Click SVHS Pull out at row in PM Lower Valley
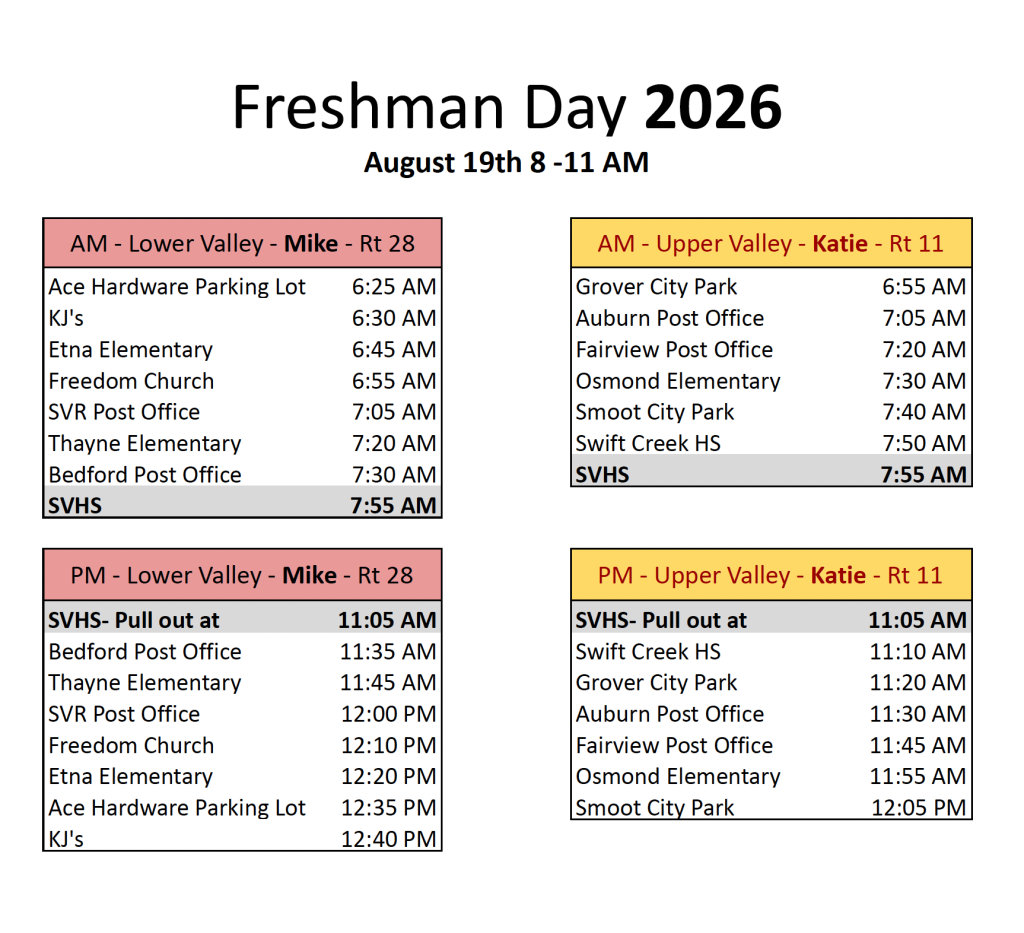 point(242,620)
